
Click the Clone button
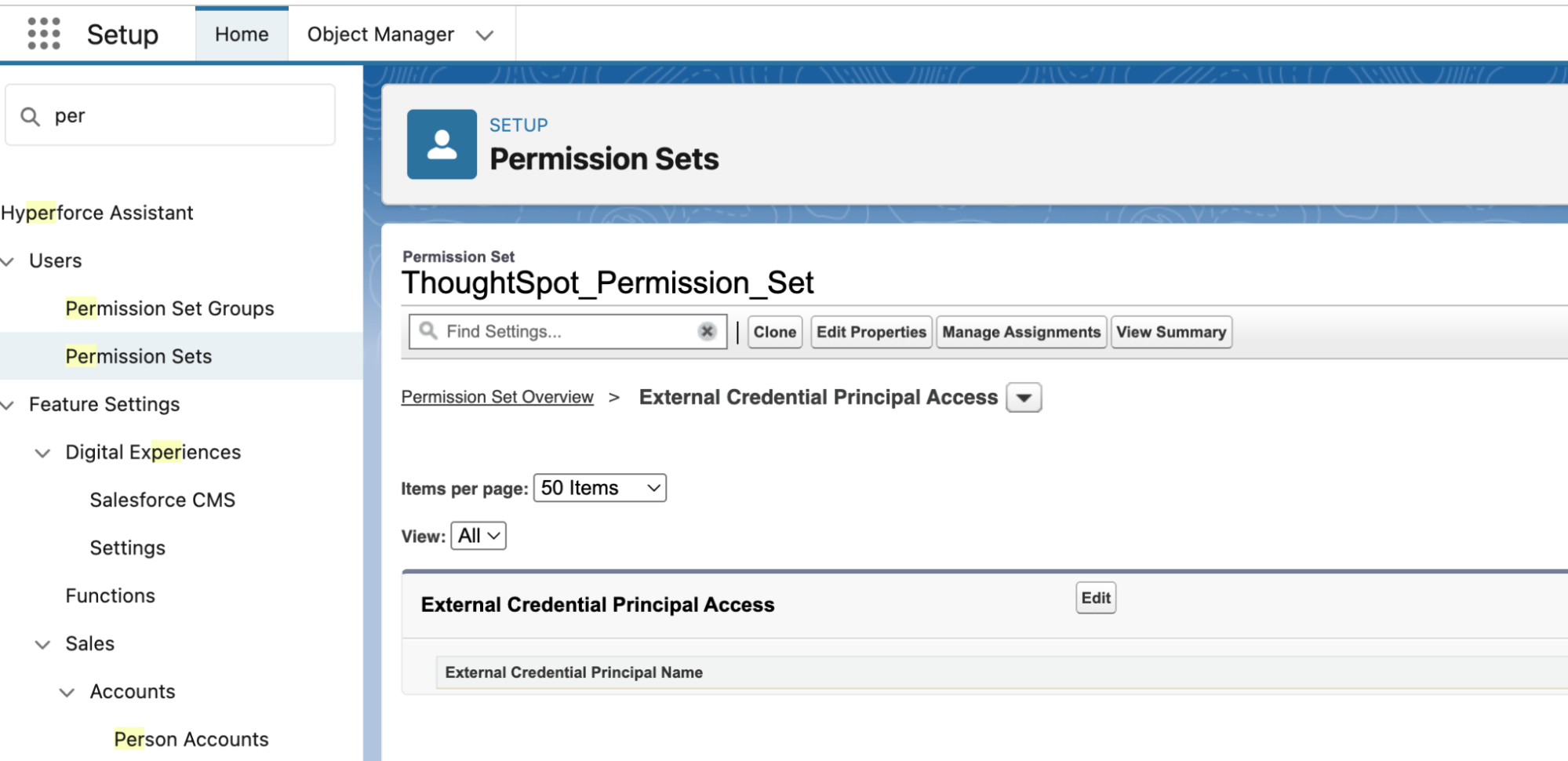pos(774,331)
